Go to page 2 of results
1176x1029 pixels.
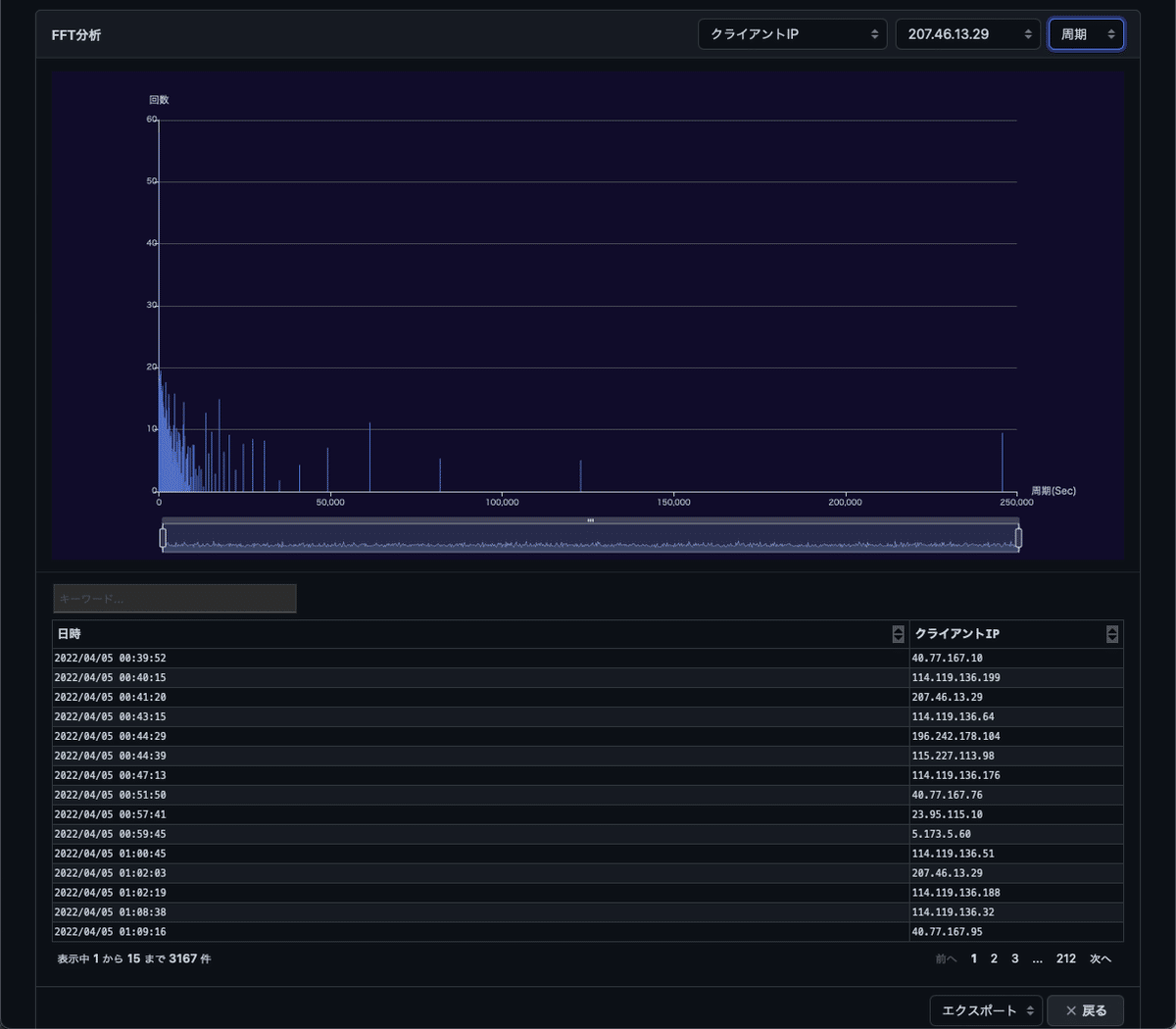[994, 958]
